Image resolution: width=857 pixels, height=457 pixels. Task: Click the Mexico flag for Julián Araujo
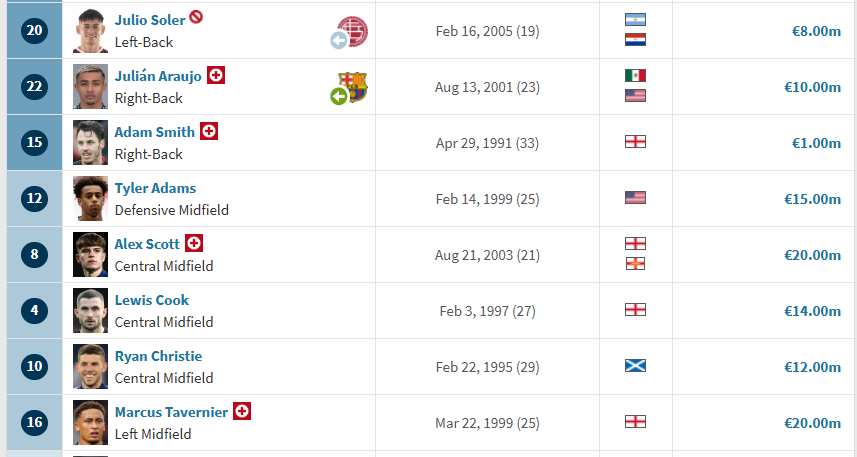point(635,76)
